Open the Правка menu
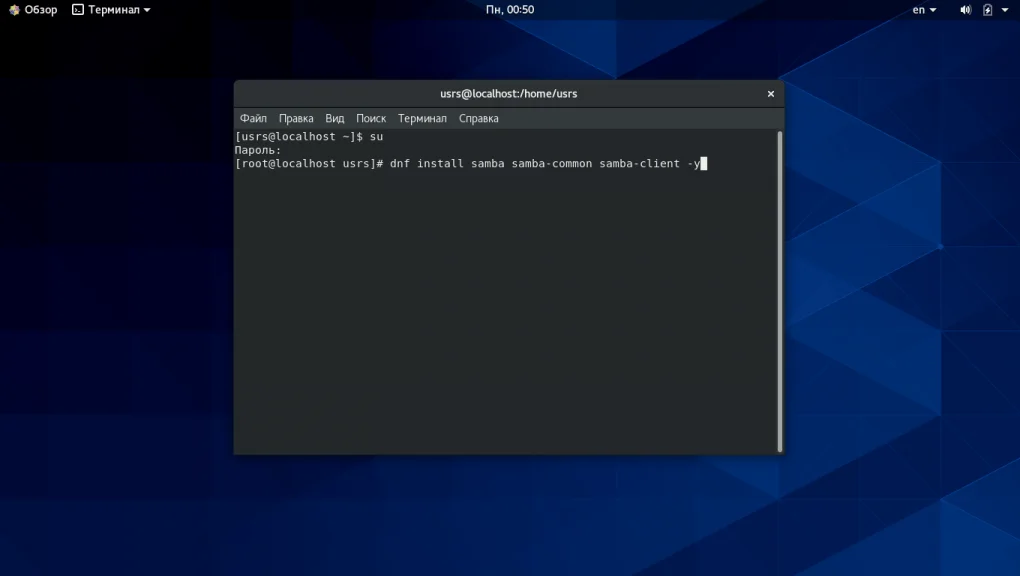 point(296,118)
